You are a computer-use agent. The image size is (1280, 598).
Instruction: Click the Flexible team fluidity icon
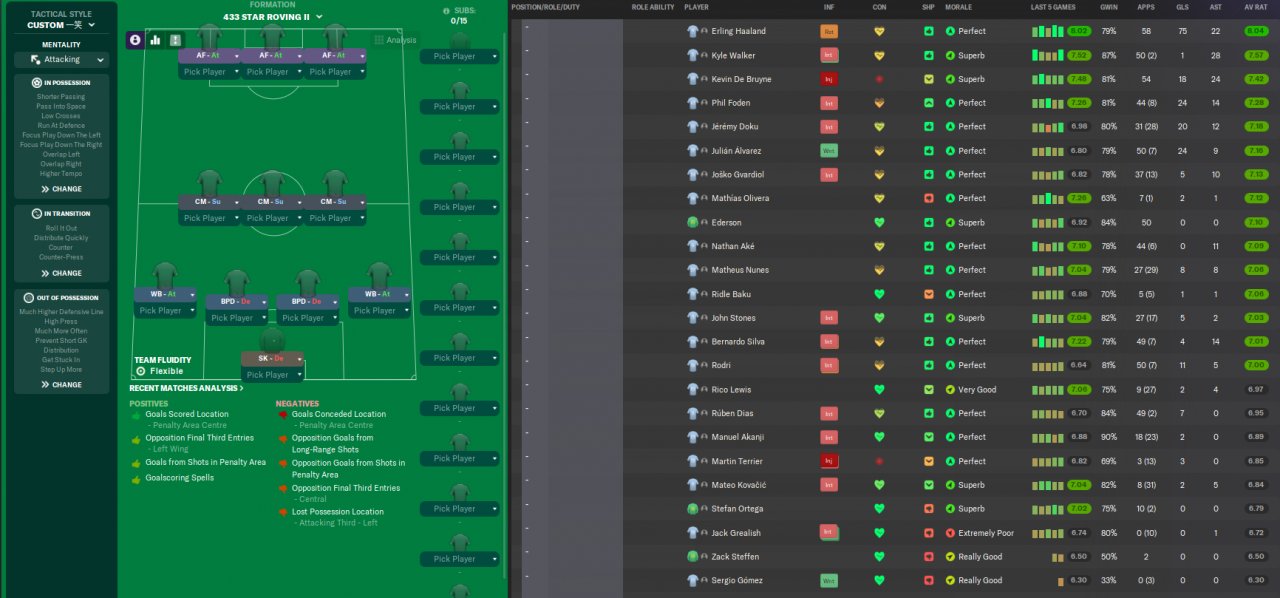point(141,371)
